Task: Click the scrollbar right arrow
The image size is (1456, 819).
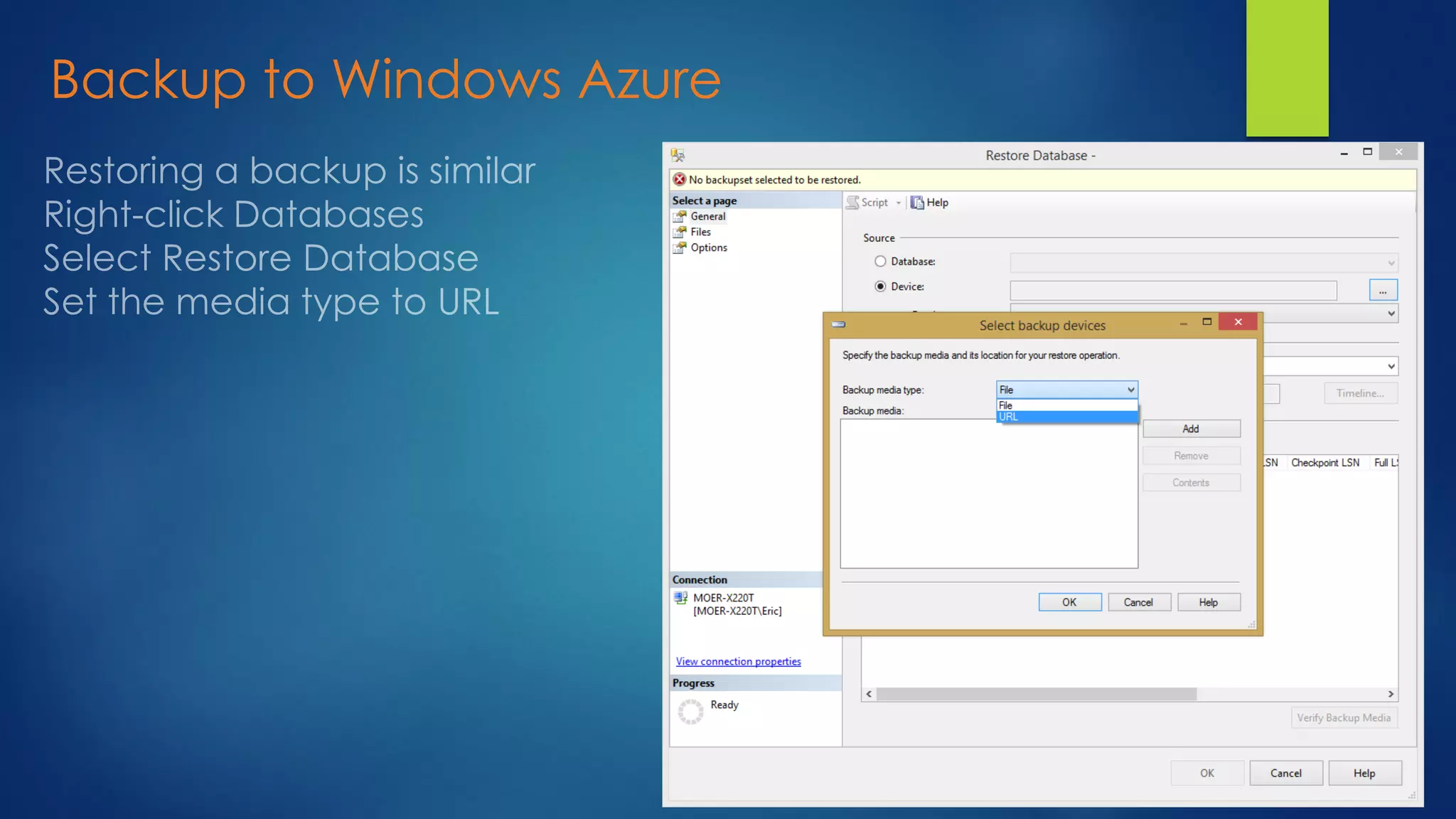Action: tap(1391, 694)
